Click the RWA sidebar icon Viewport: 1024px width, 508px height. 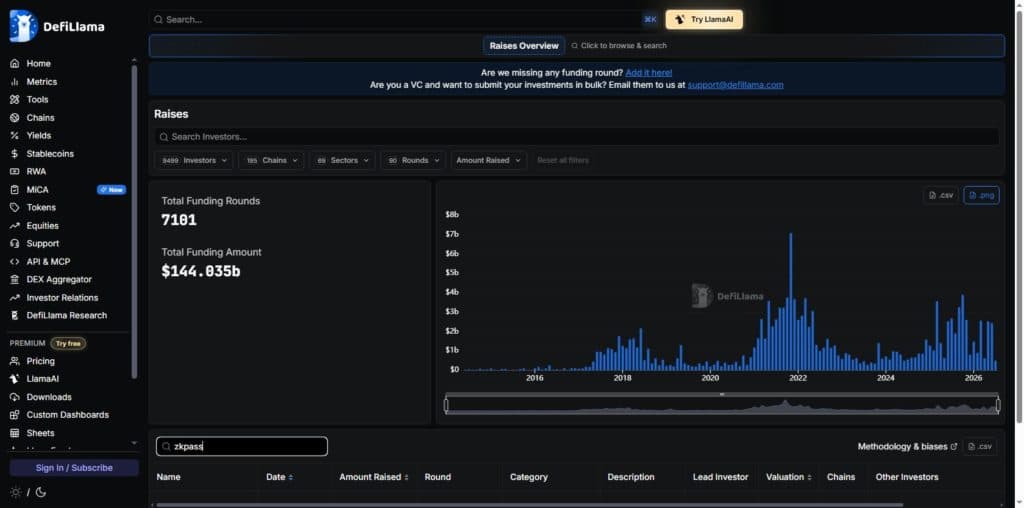(14, 171)
